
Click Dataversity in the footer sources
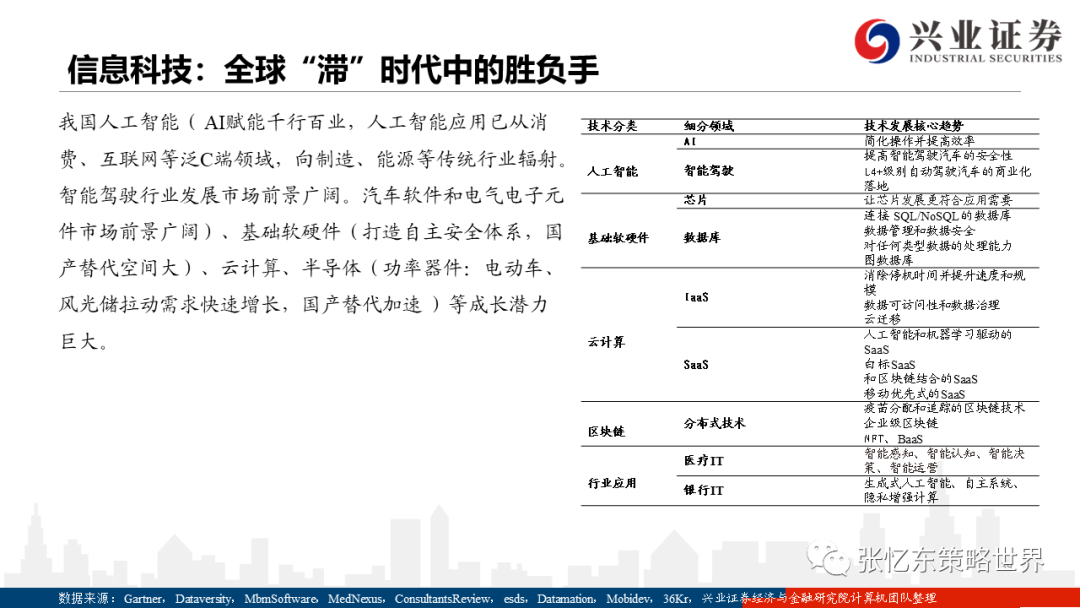[x=203, y=599]
